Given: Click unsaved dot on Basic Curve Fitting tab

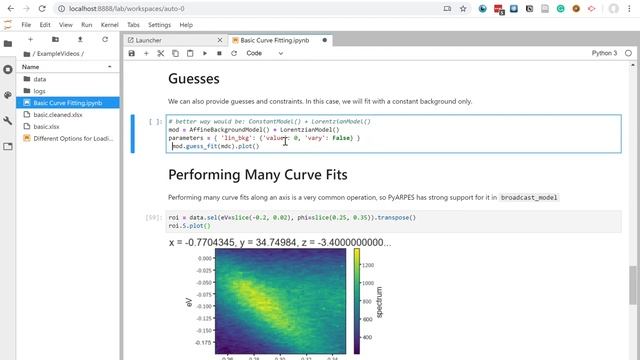Looking at the screenshot, I should [324, 40].
